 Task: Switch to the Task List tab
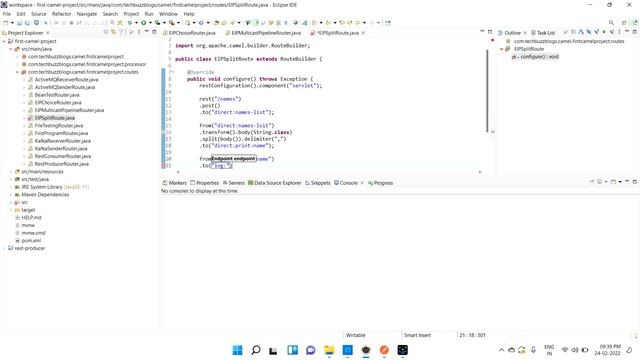pyautogui.click(x=543, y=33)
